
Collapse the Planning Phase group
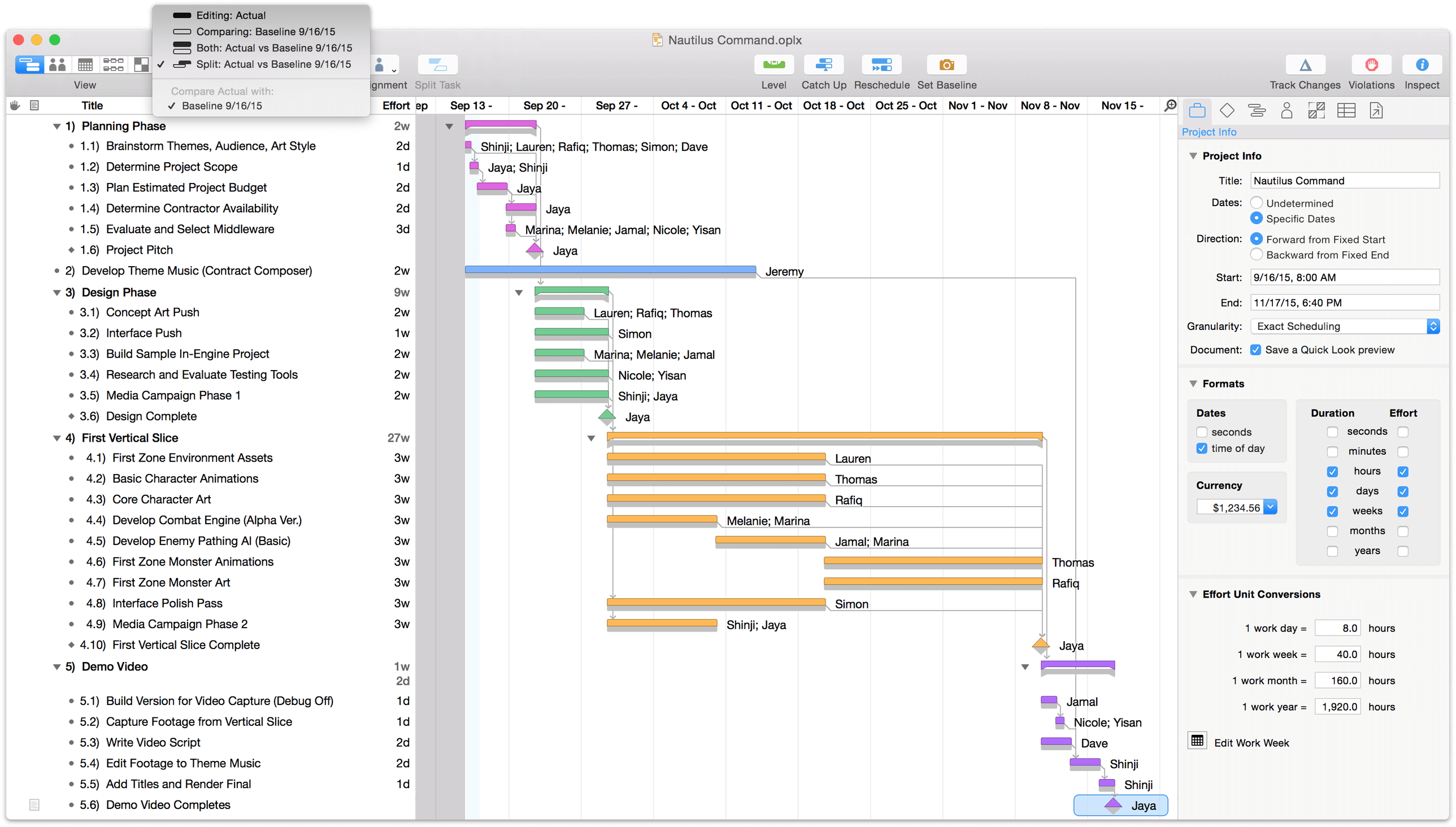[x=57, y=126]
